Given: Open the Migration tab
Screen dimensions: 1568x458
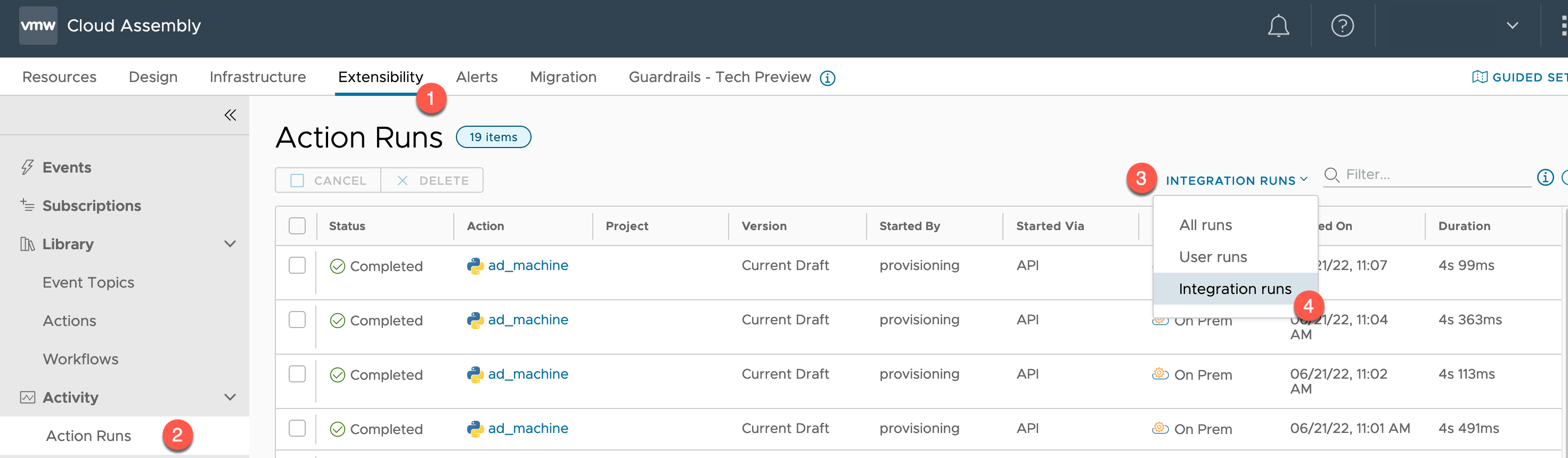Looking at the screenshot, I should (563, 77).
